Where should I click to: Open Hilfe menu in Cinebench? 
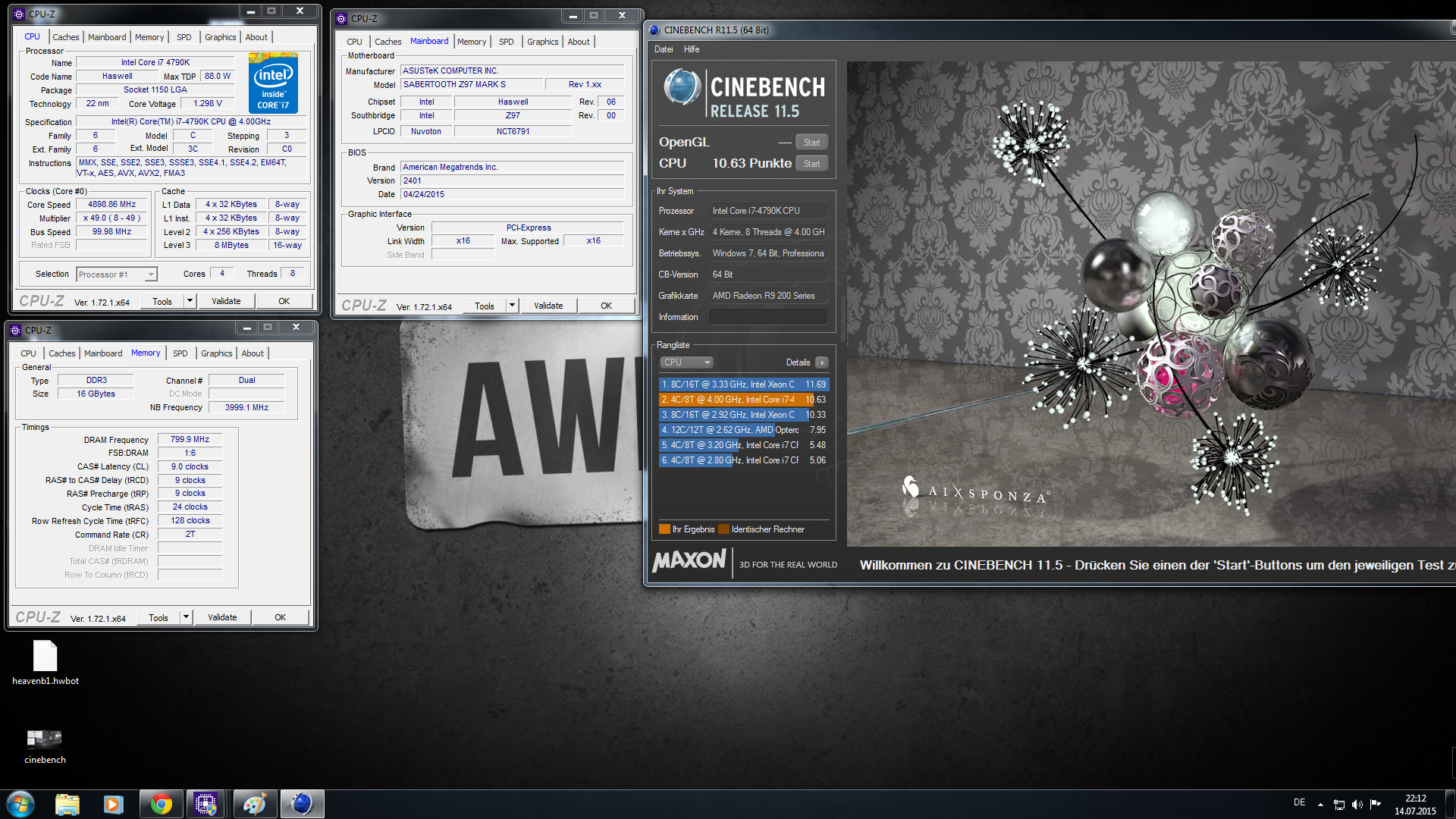(x=692, y=49)
